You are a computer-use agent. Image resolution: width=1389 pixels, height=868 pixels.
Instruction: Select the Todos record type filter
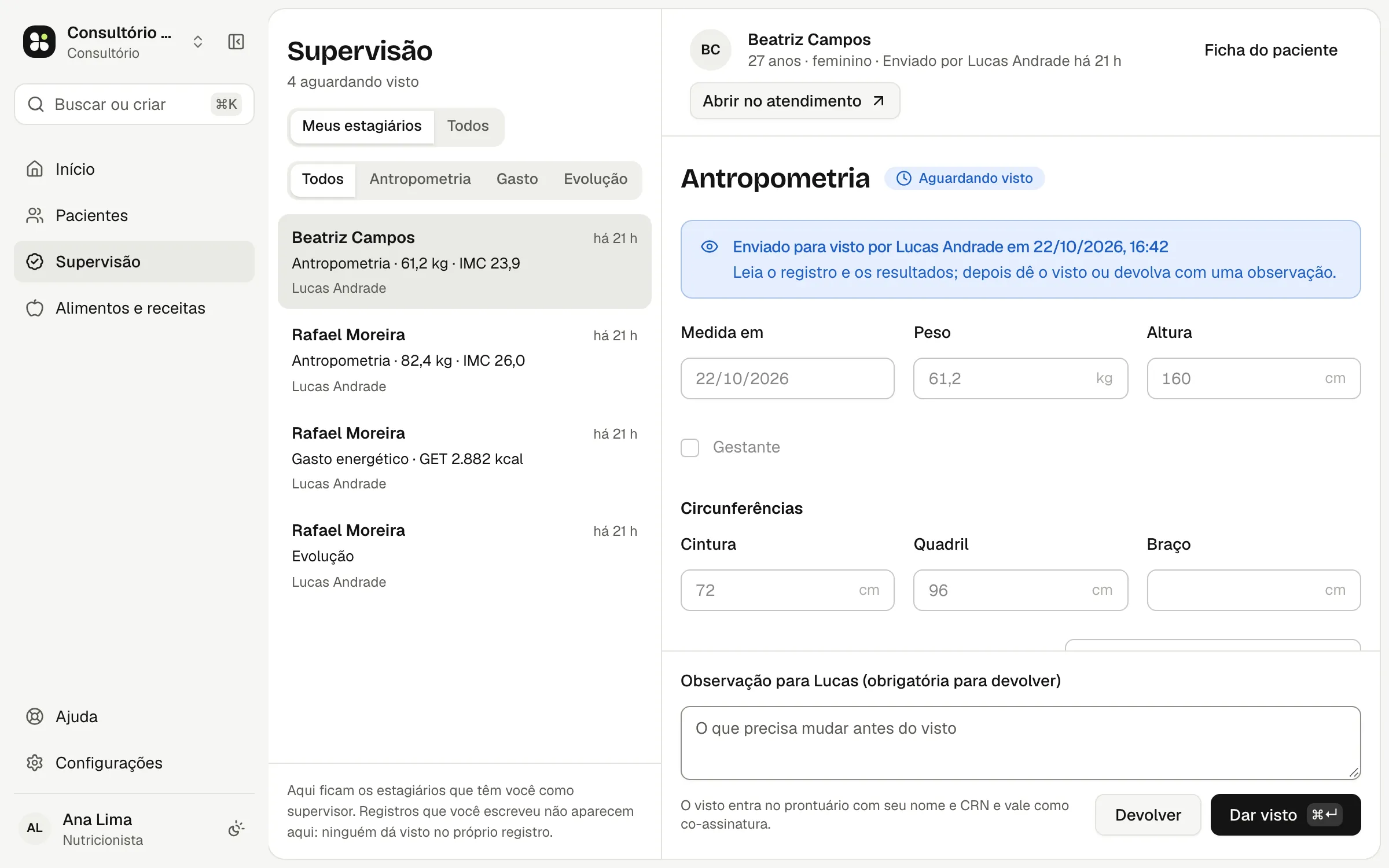click(322, 179)
